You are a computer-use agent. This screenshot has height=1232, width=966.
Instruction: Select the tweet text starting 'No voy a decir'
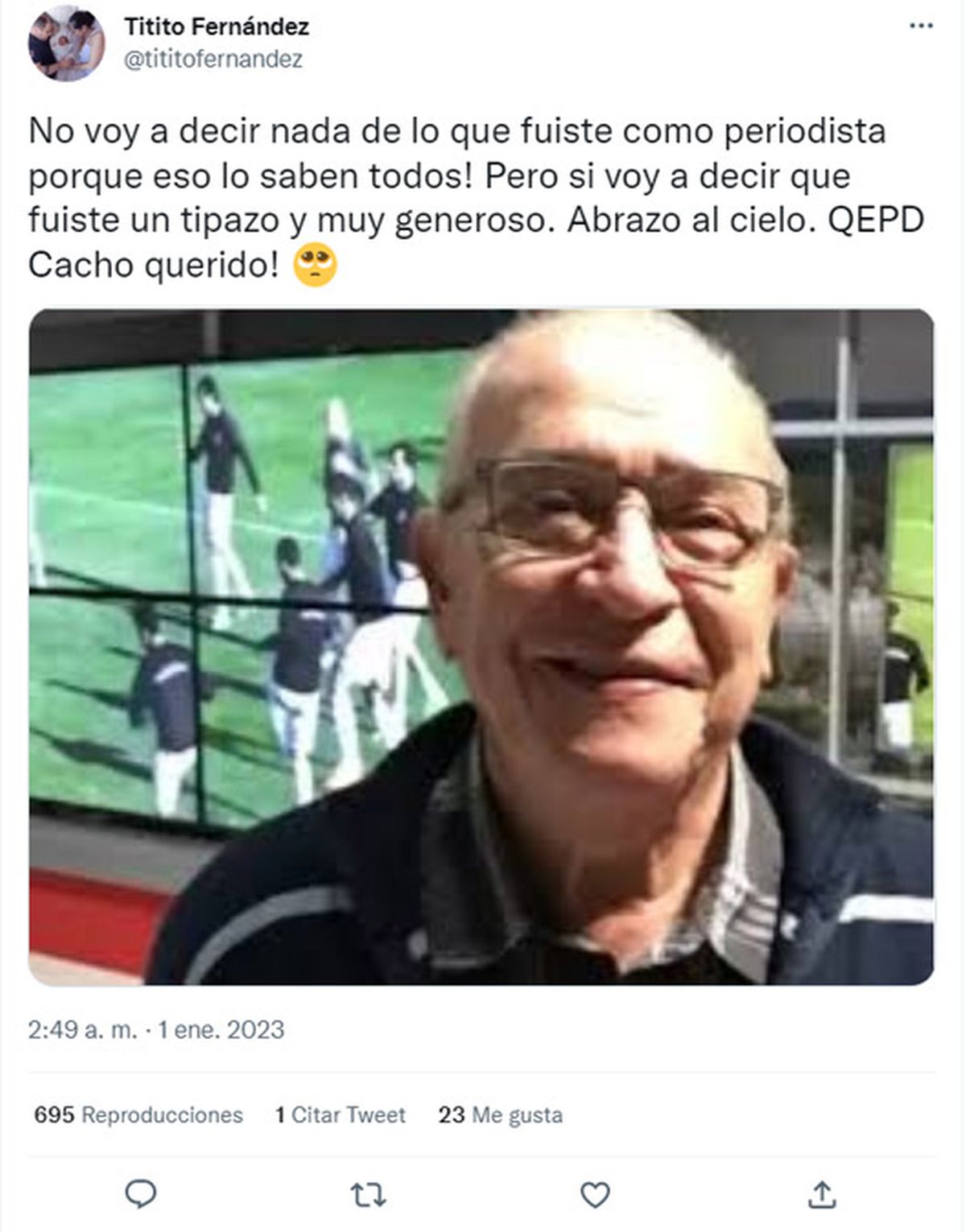[476, 198]
